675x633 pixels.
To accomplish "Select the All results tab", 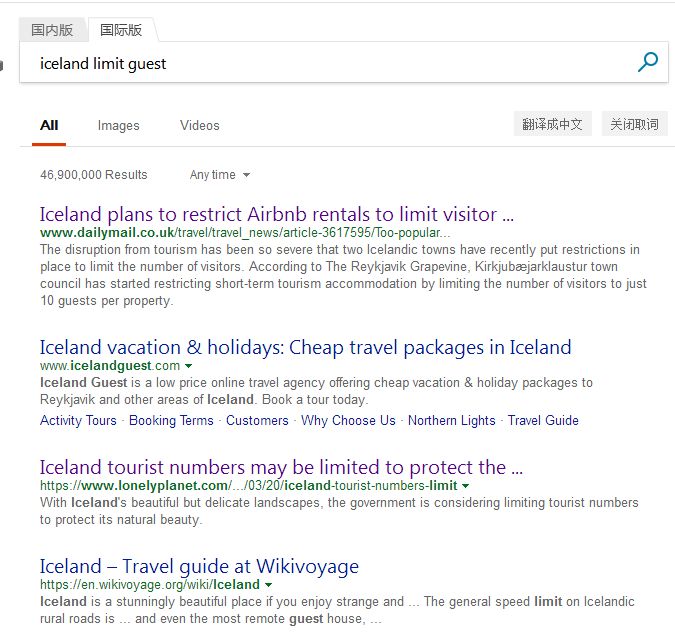I will pos(49,125).
